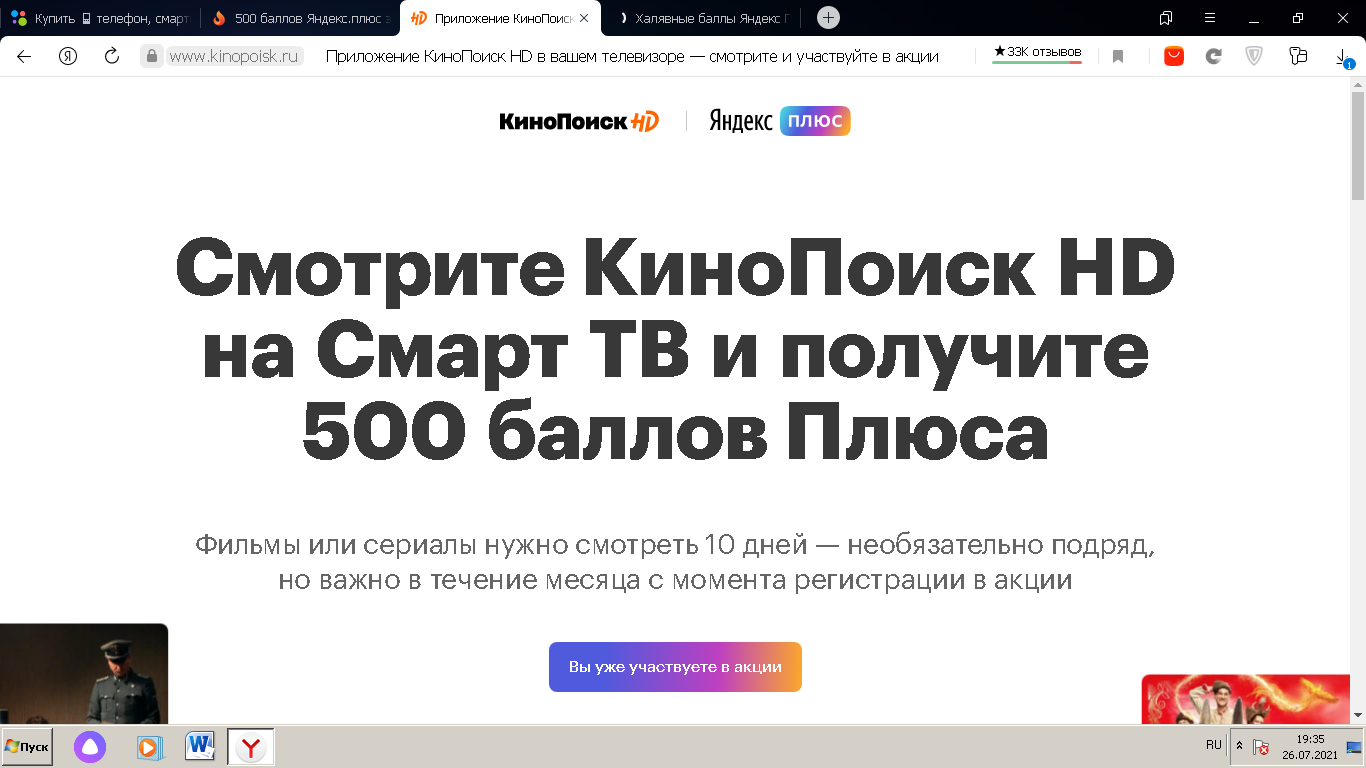The height and width of the screenshot is (768, 1366).
Task: Open the red movie poster thumbnail
Action: [1245, 699]
